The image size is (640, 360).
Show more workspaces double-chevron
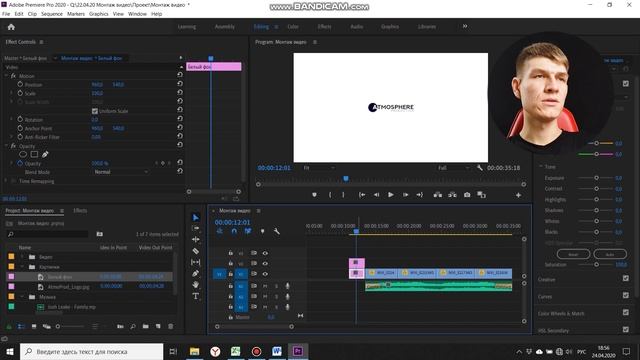click(x=465, y=27)
